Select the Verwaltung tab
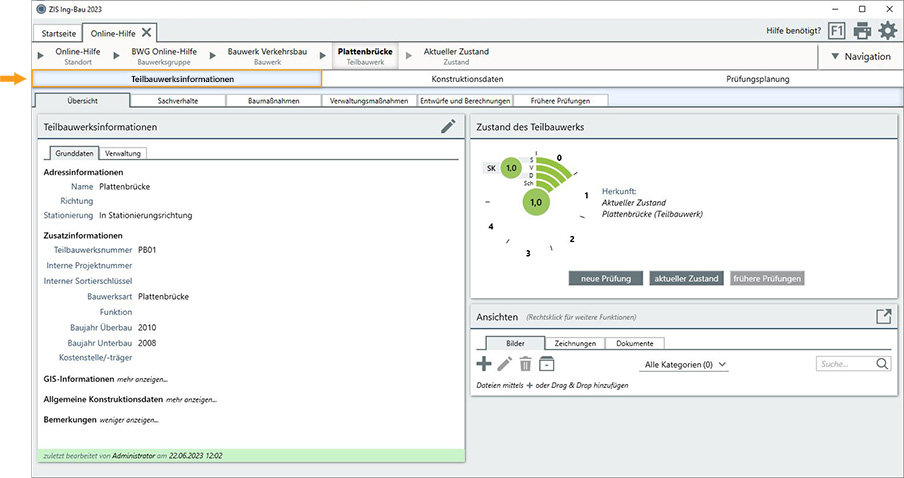The image size is (904, 478). 123,153
